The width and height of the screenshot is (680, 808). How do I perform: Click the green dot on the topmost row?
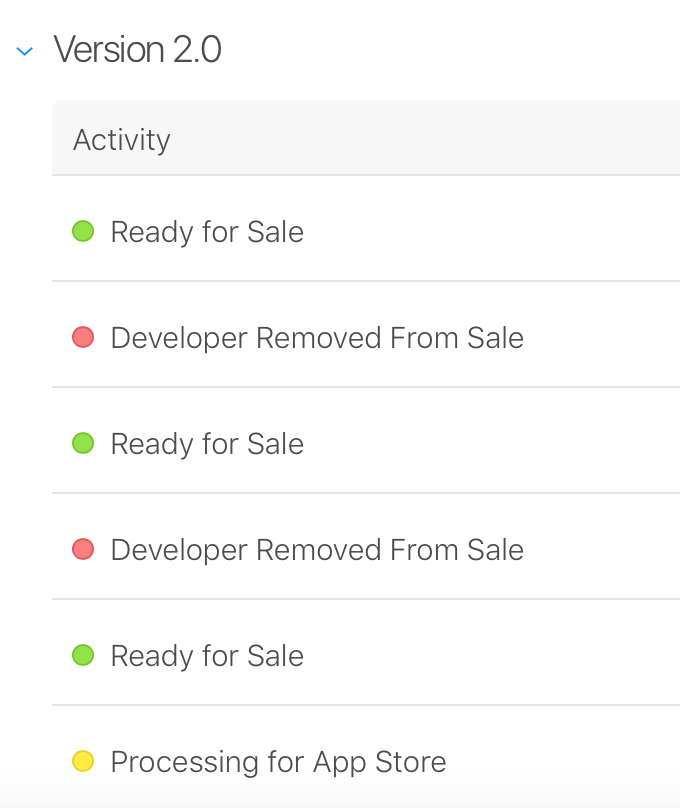(x=83, y=232)
